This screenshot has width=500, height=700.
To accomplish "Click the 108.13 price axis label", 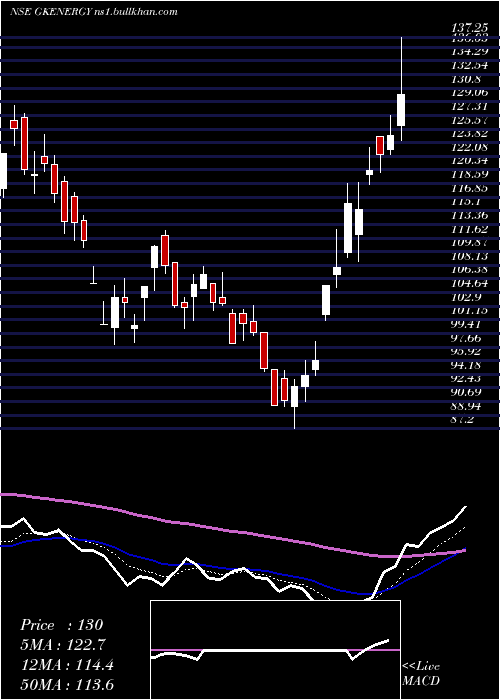I will [x=470, y=256].
